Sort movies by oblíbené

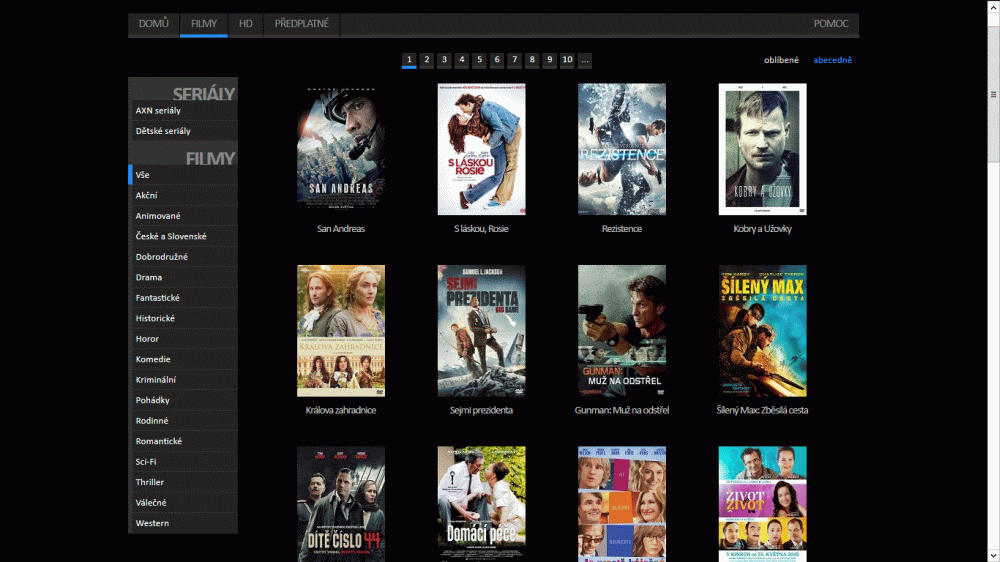click(781, 60)
